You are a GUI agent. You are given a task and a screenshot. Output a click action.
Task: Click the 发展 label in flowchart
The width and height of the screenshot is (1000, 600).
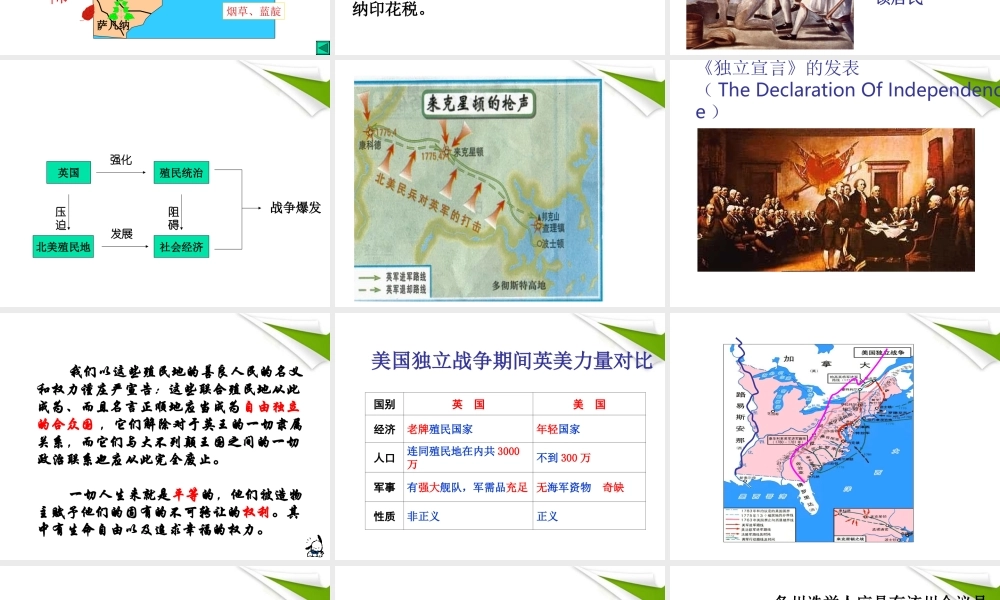click(x=121, y=234)
